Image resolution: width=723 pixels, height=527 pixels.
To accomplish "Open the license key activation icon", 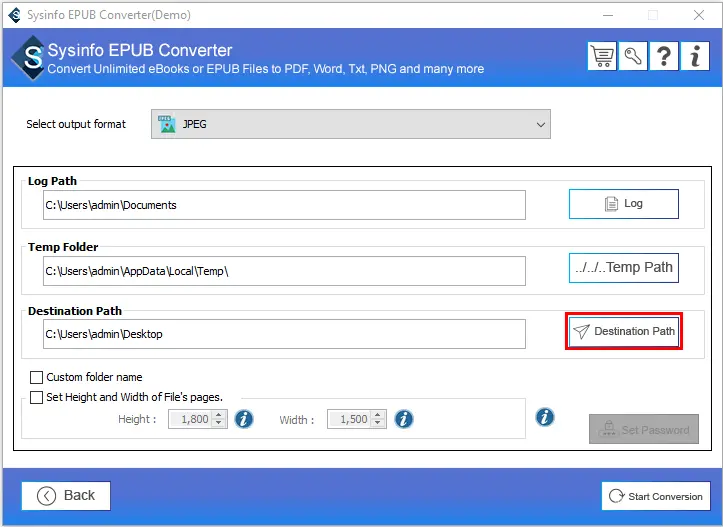I will pyautogui.click(x=633, y=56).
